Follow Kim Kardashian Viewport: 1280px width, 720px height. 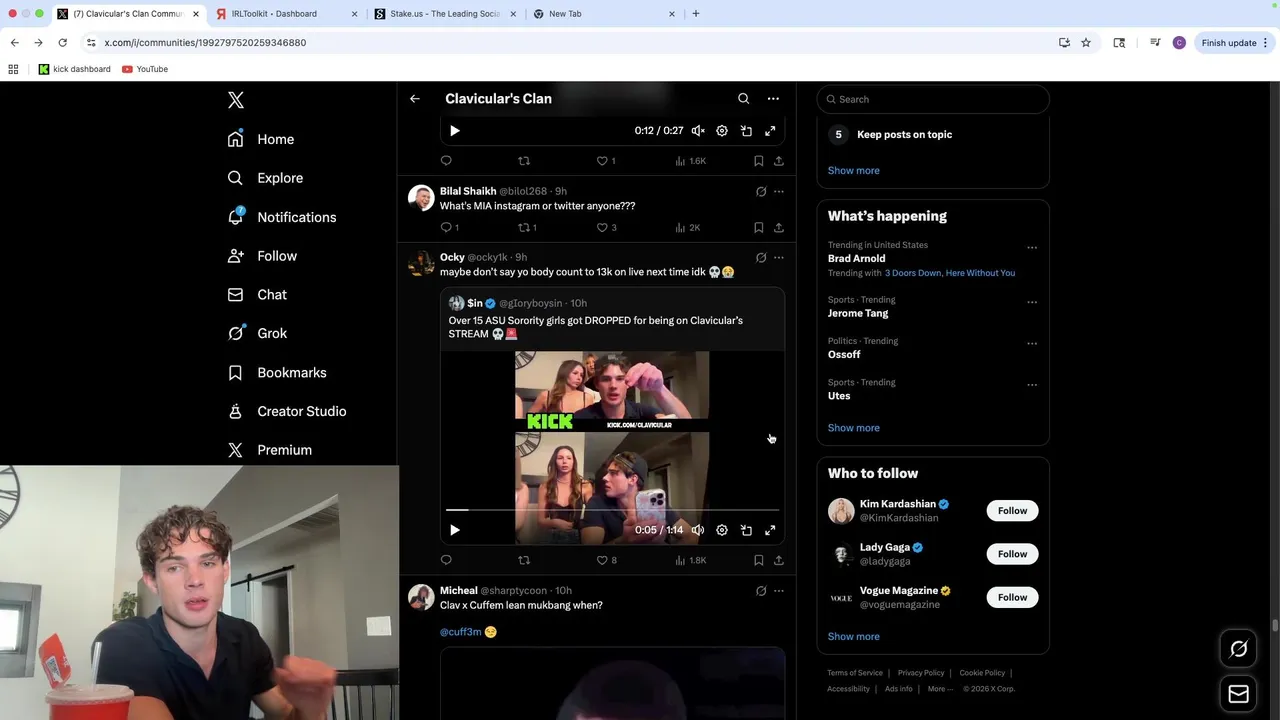point(1012,511)
